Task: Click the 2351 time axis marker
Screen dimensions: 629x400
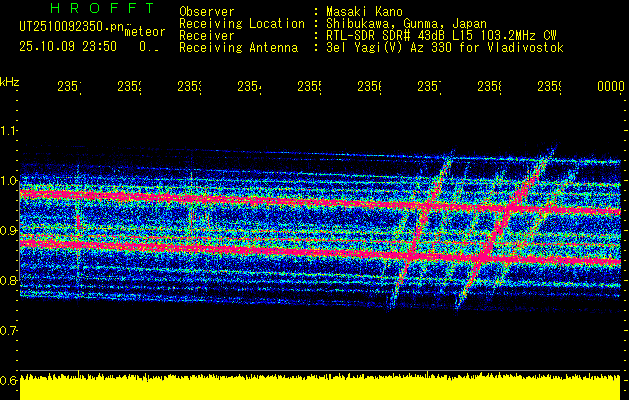Action: [x=69, y=87]
